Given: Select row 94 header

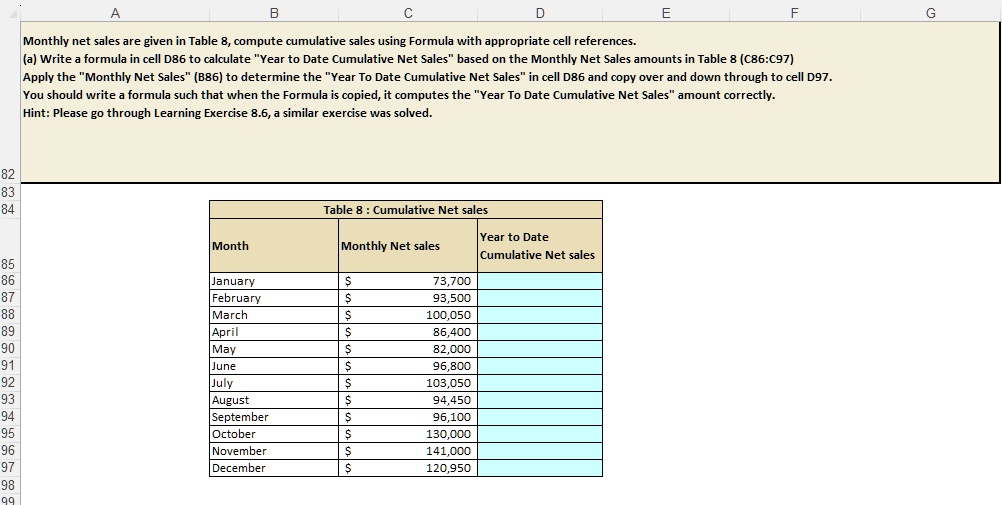Looking at the screenshot, I should 10,416.
